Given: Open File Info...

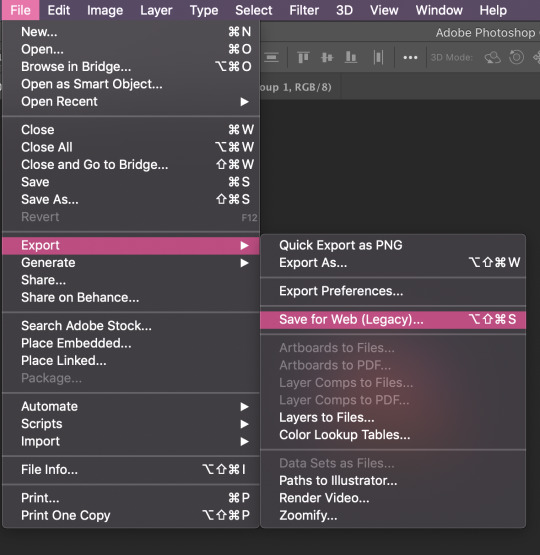Looking at the screenshot, I should pyautogui.click(x=131, y=470).
